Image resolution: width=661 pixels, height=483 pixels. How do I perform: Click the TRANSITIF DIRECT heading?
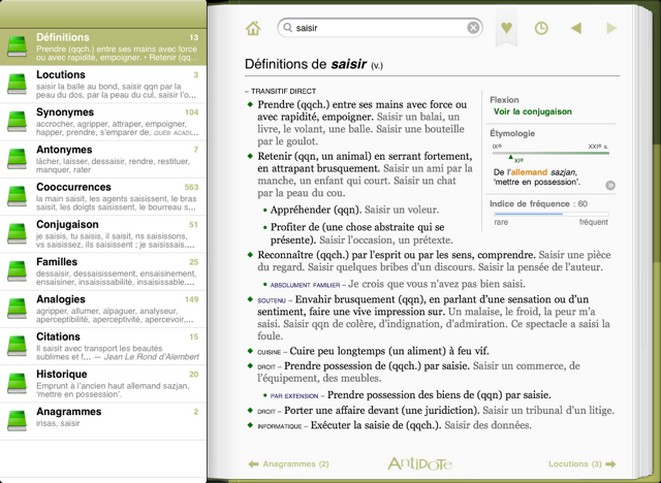[283, 91]
